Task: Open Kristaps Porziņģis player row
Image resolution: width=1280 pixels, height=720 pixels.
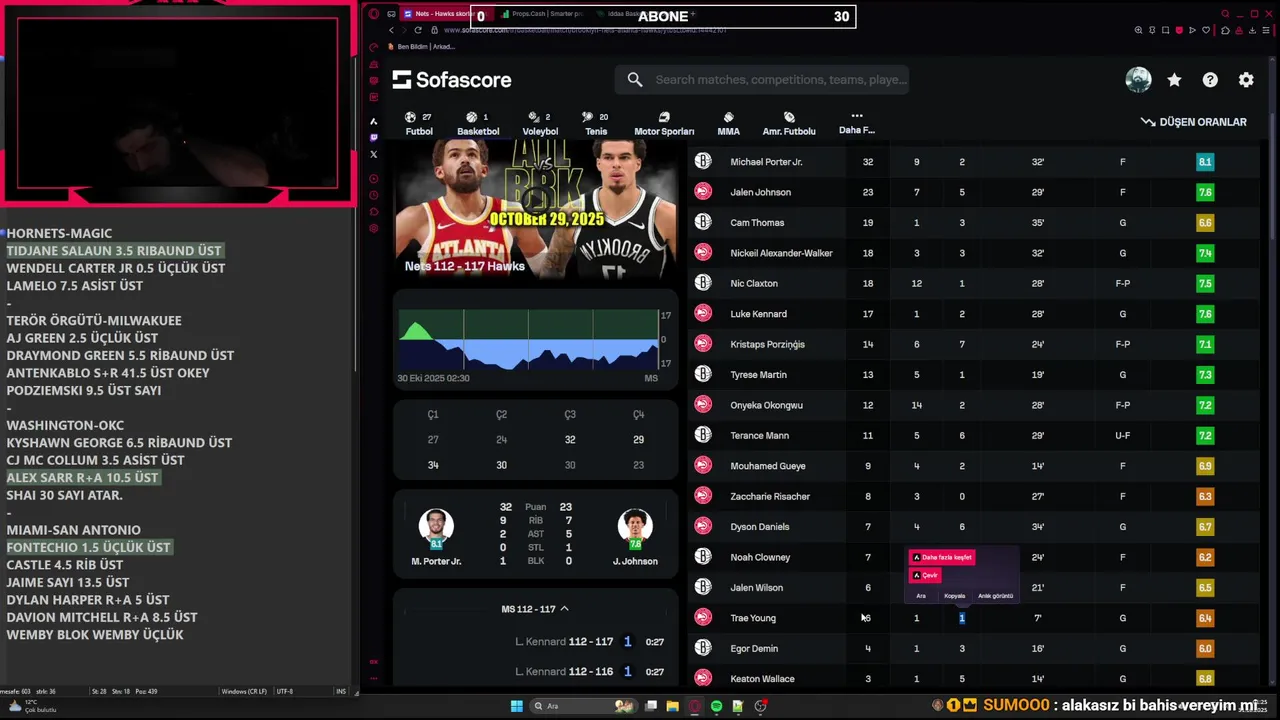Action: tap(973, 344)
